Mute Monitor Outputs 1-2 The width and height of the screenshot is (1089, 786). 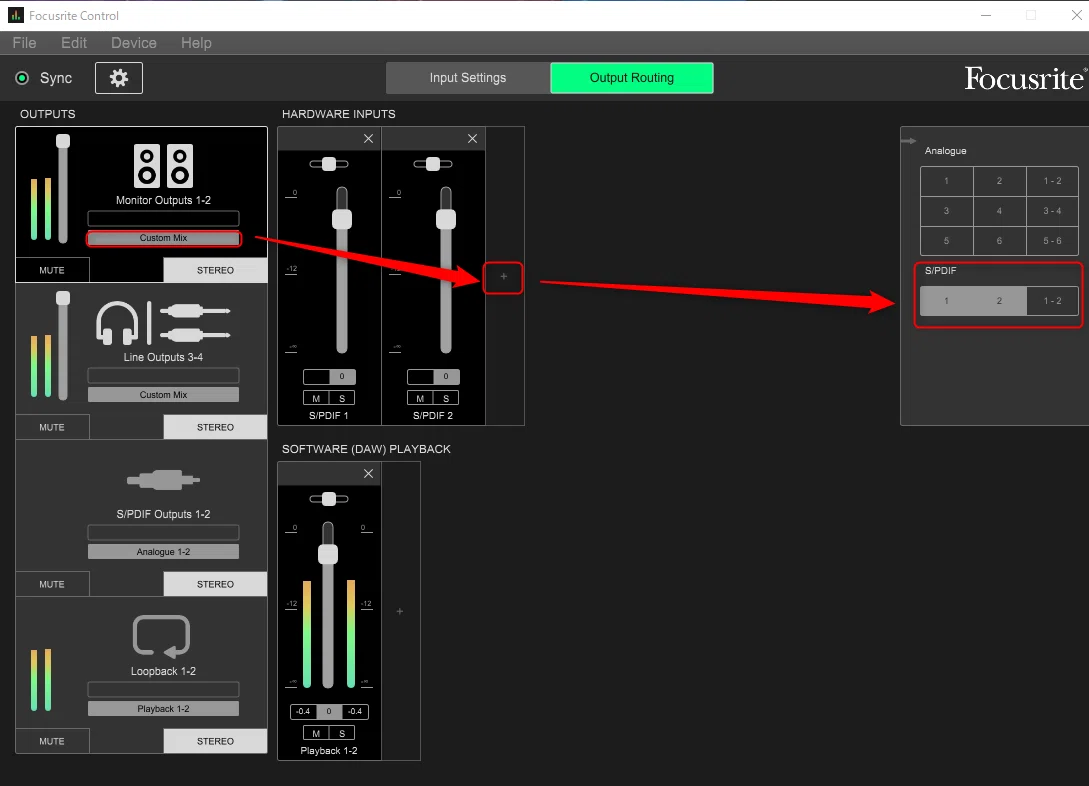pos(52,270)
